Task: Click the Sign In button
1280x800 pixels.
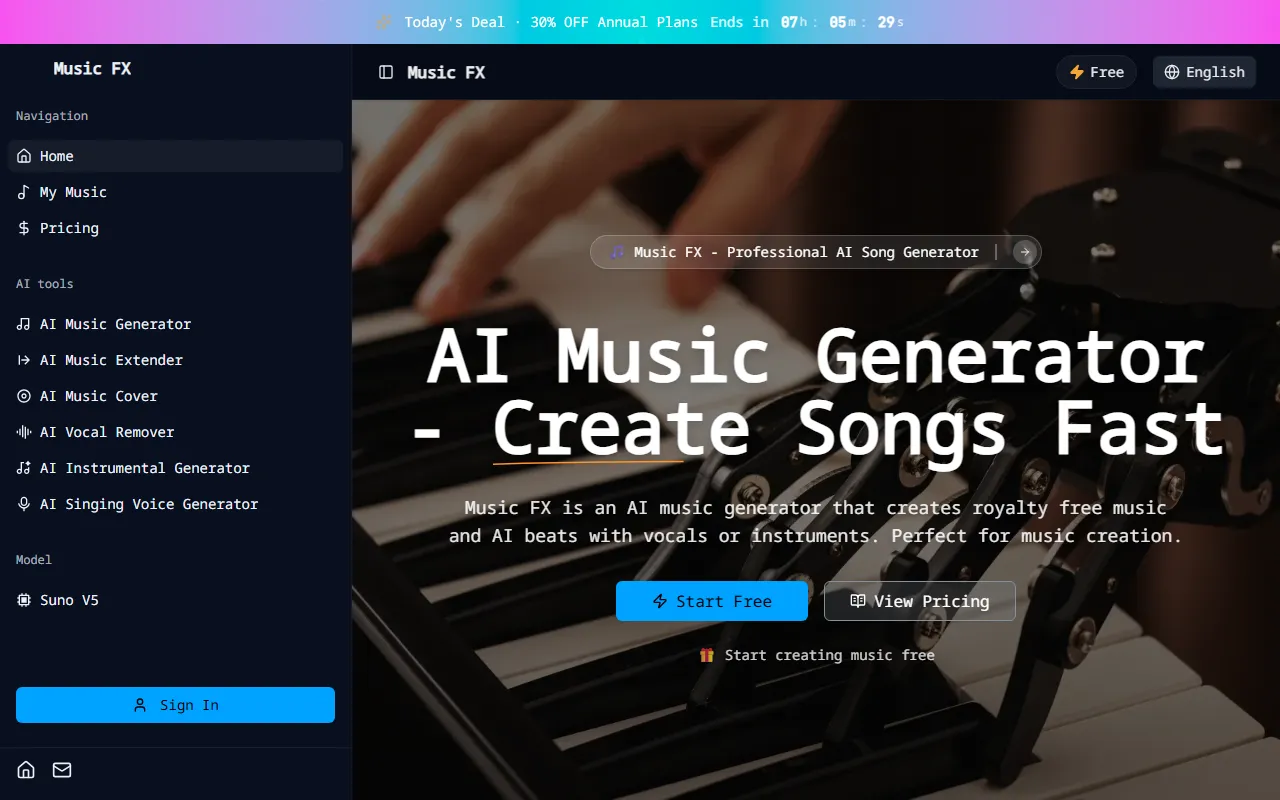Action: 175,705
